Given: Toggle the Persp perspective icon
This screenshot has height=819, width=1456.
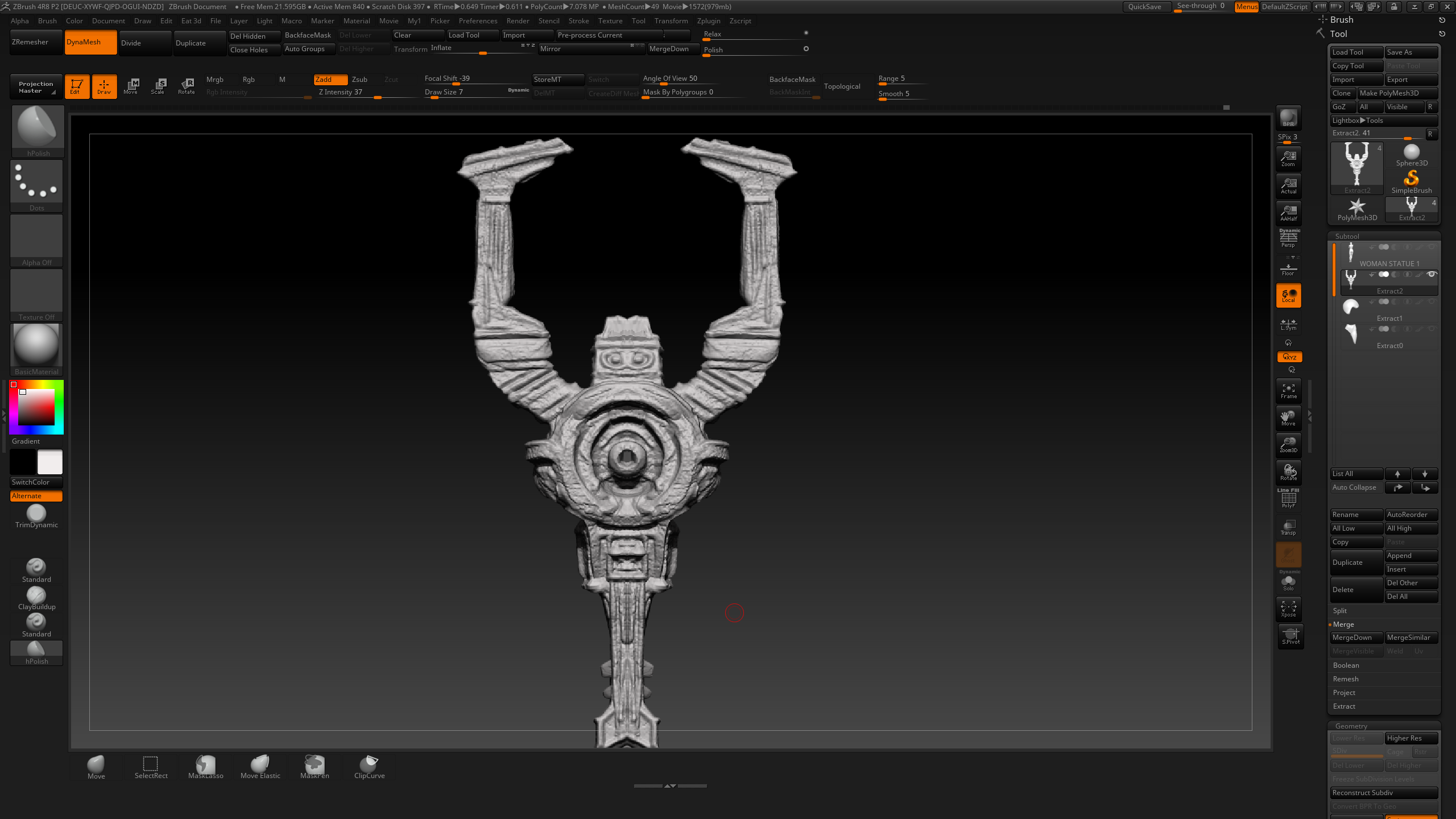Looking at the screenshot, I should coord(1288,239).
